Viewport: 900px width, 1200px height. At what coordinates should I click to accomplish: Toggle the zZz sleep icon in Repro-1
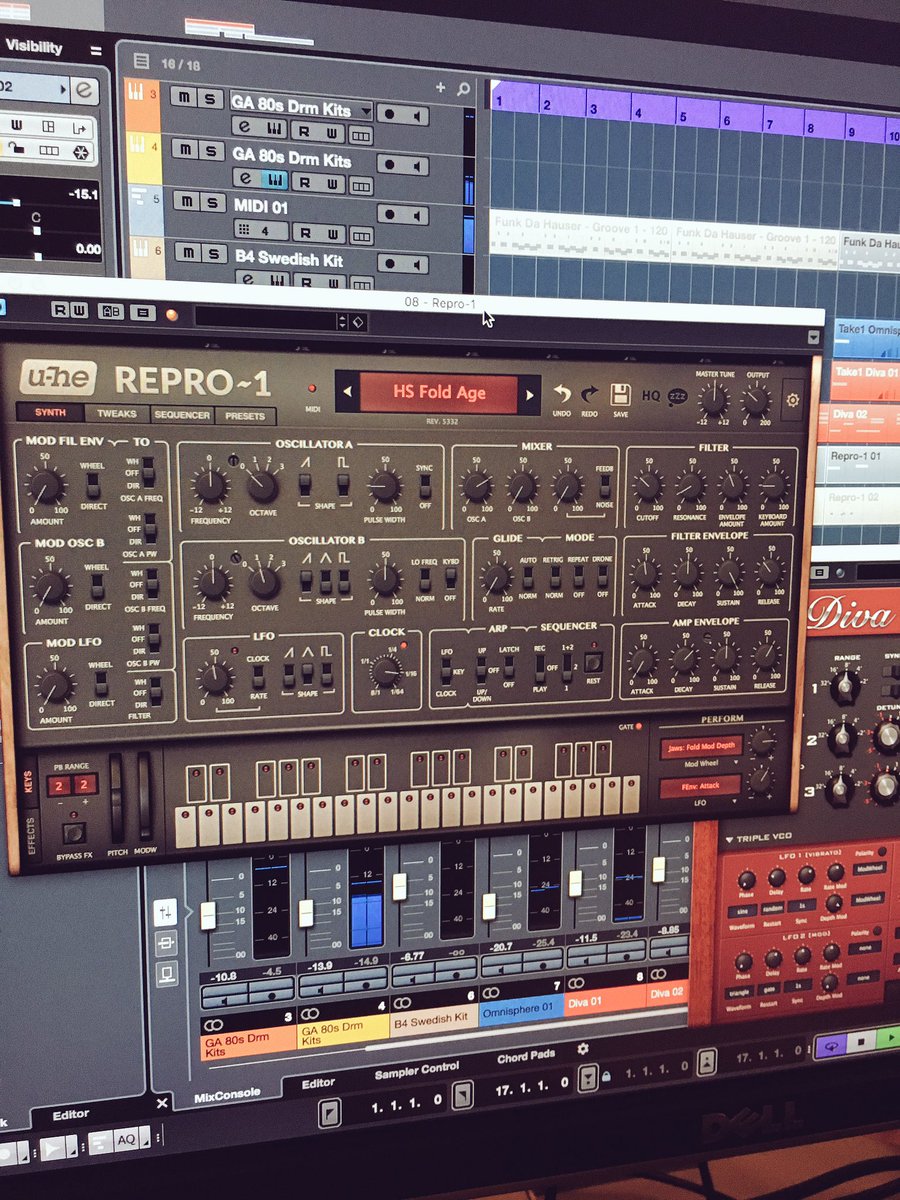(679, 396)
